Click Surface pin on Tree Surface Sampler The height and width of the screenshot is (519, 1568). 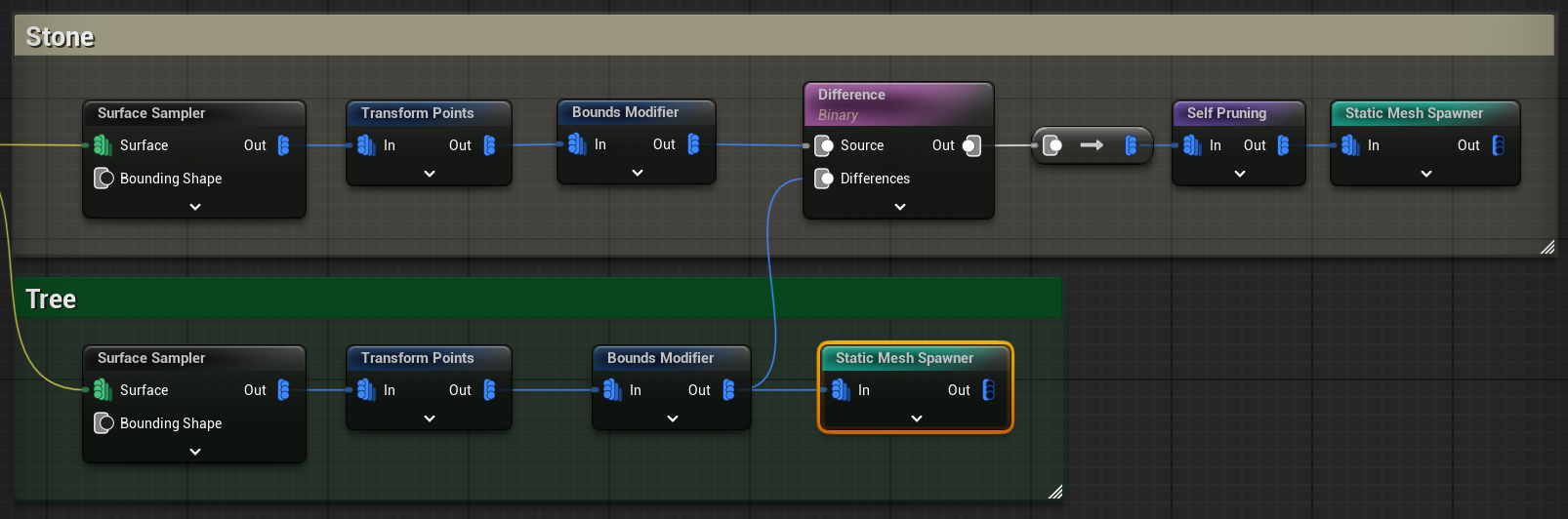[x=103, y=390]
